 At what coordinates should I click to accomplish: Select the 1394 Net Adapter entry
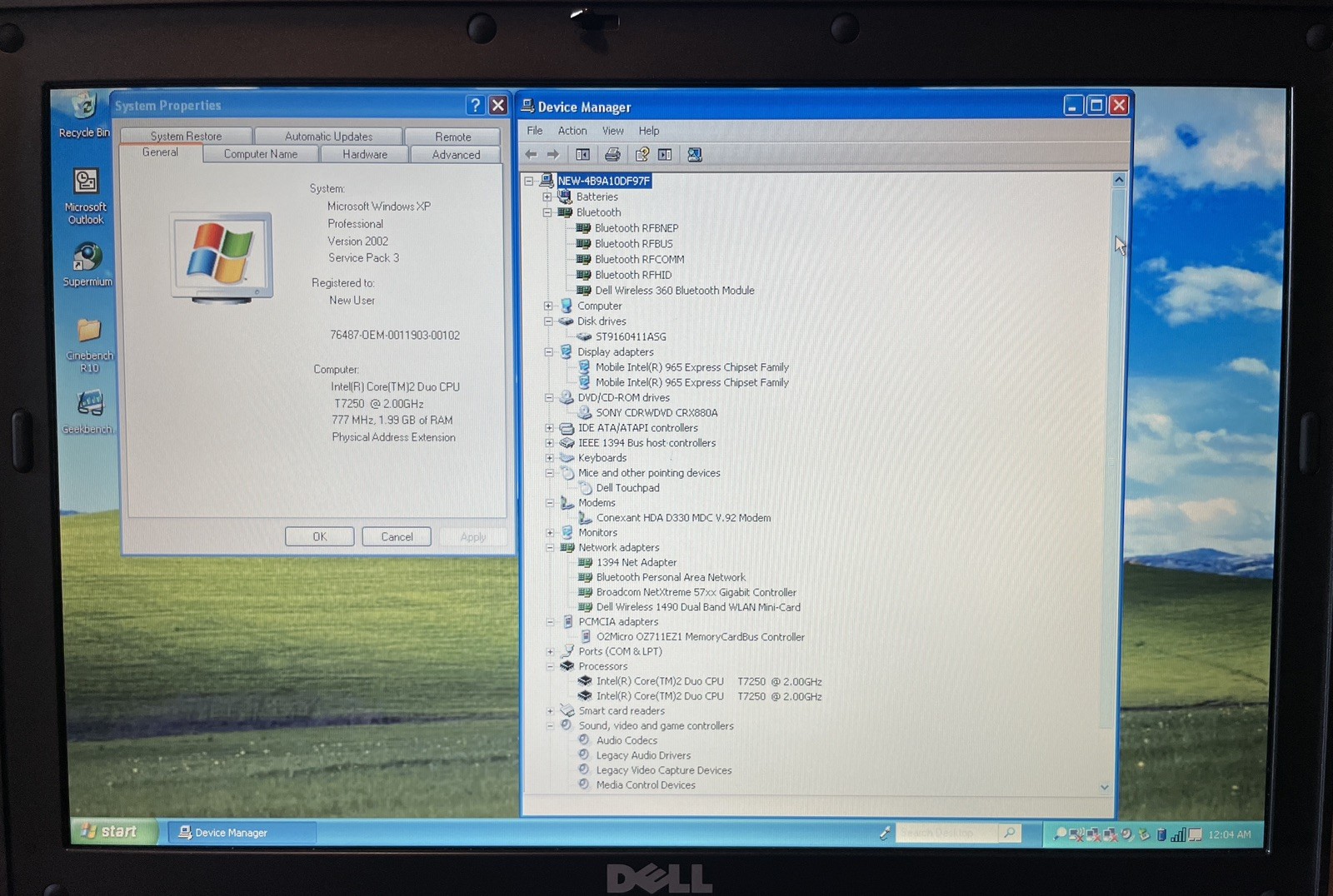pyautogui.click(x=637, y=563)
